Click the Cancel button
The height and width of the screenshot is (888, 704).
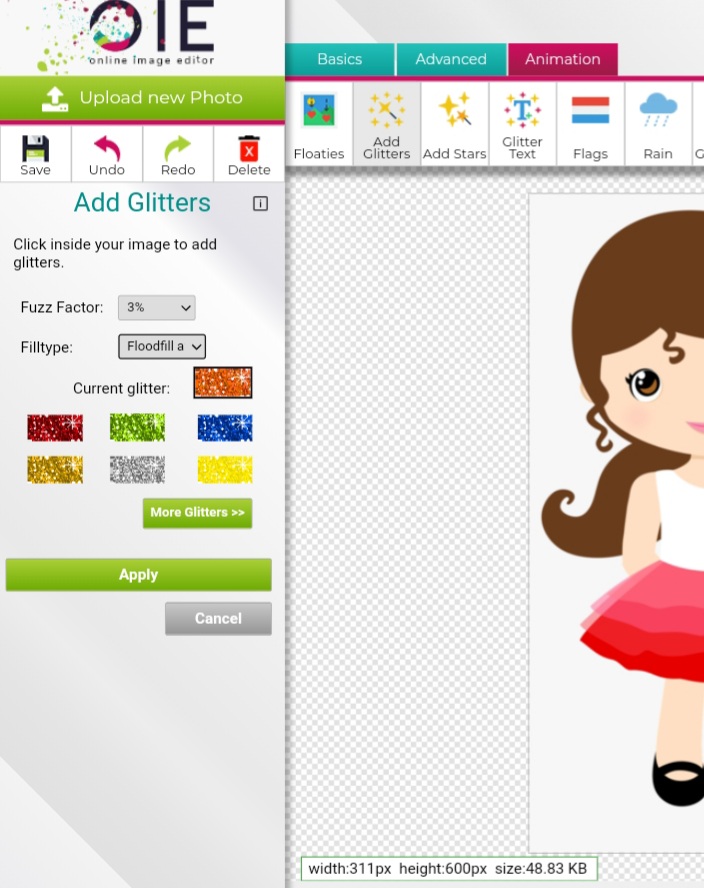coord(218,618)
